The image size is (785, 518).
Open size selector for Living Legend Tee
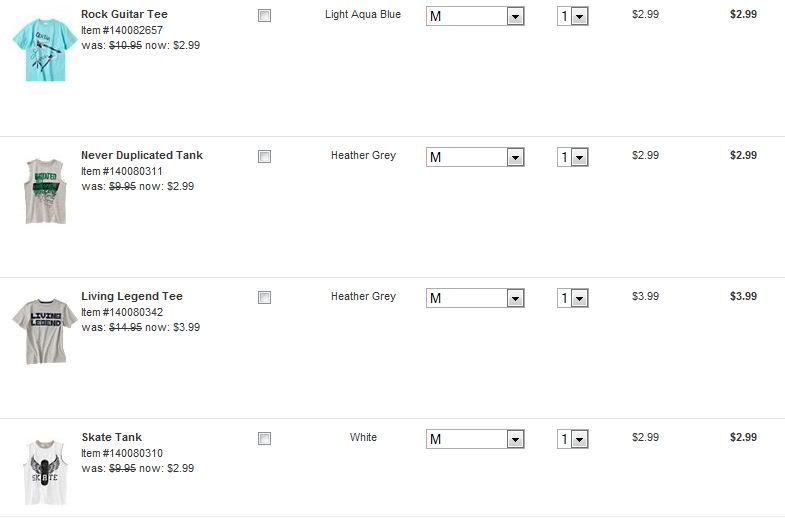475,298
